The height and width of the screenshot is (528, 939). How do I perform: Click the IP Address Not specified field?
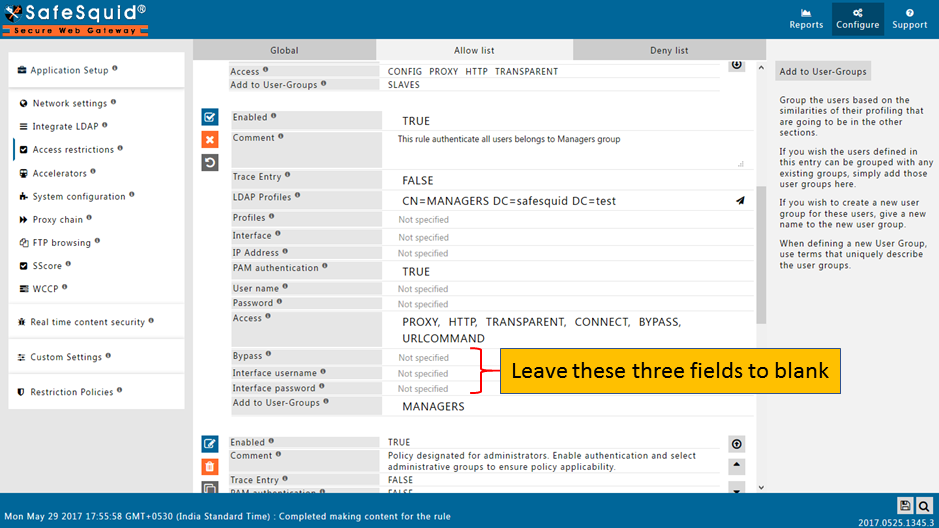point(568,253)
